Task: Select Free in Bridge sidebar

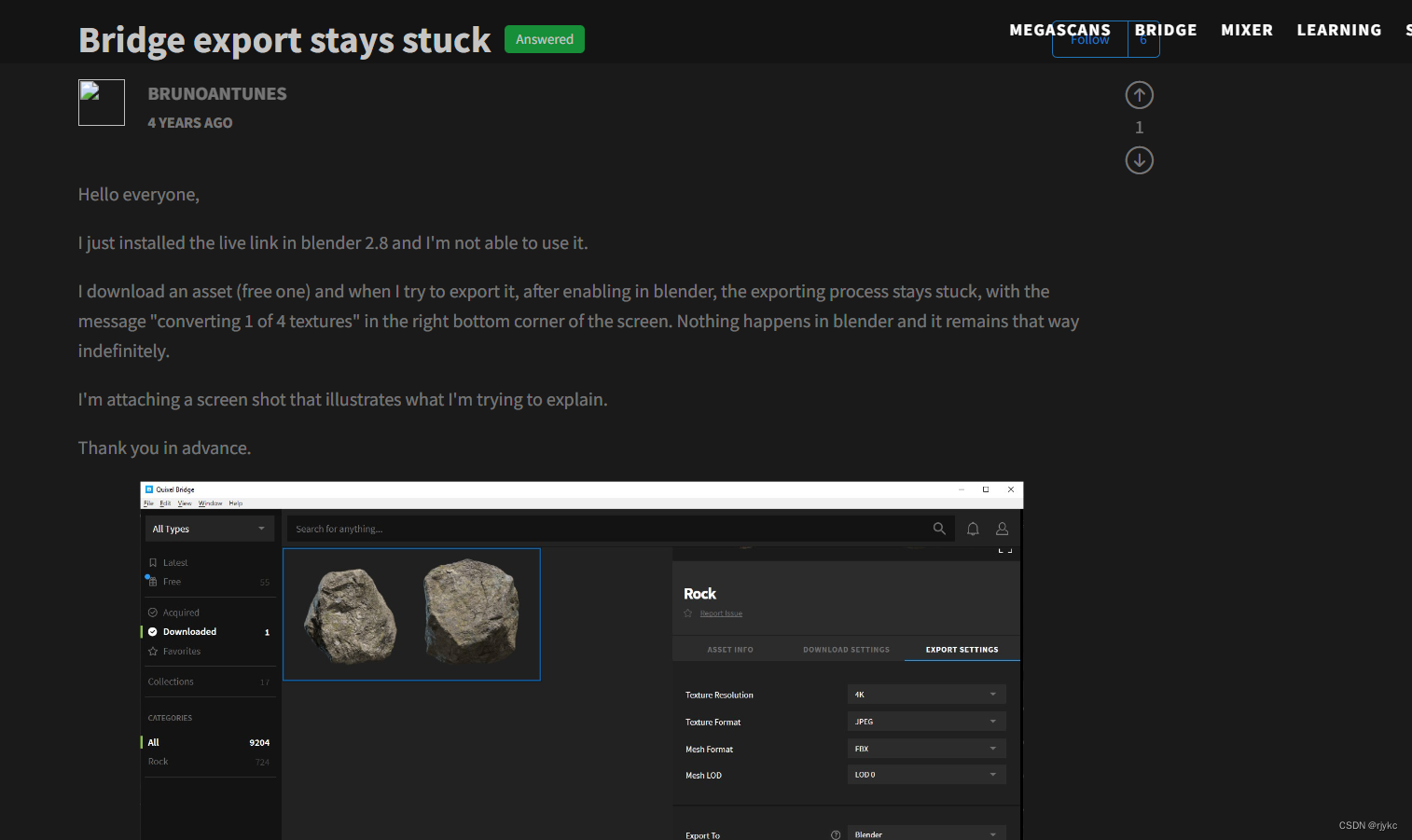Action: click(172, 582)
